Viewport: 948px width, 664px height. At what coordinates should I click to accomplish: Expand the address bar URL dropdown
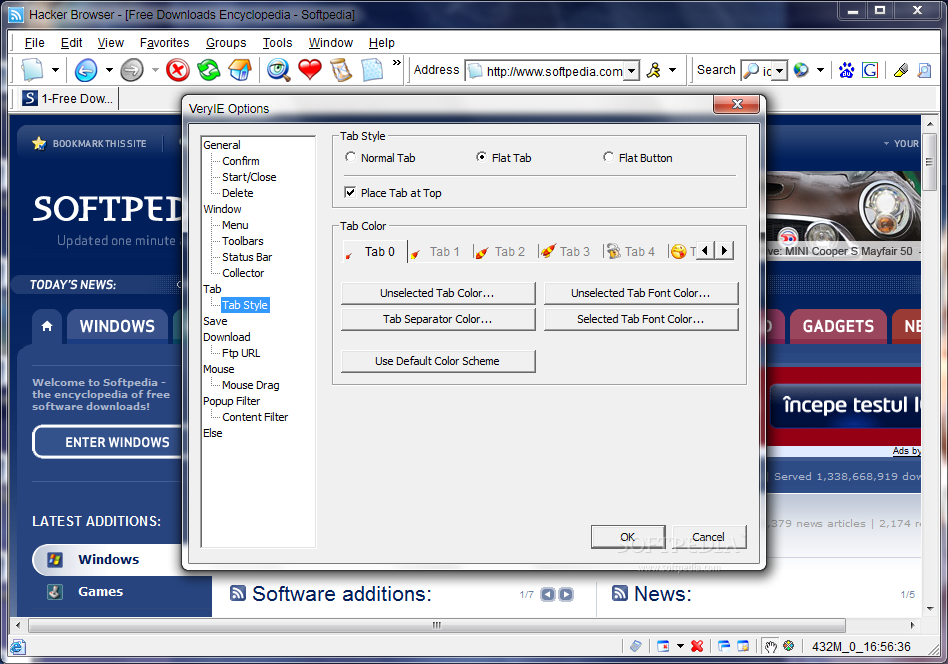click(x=631, y=71)
